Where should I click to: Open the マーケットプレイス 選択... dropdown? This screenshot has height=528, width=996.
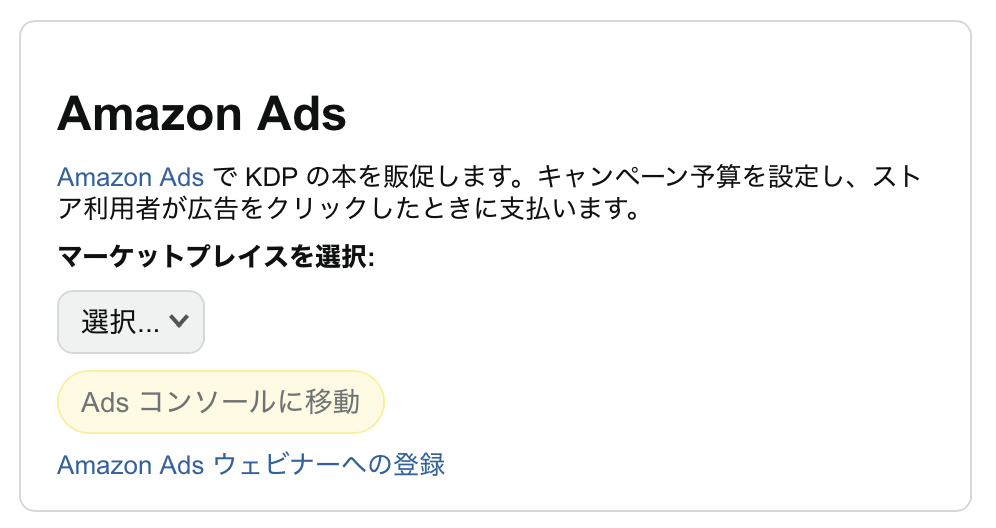click(x=131, y=322)
